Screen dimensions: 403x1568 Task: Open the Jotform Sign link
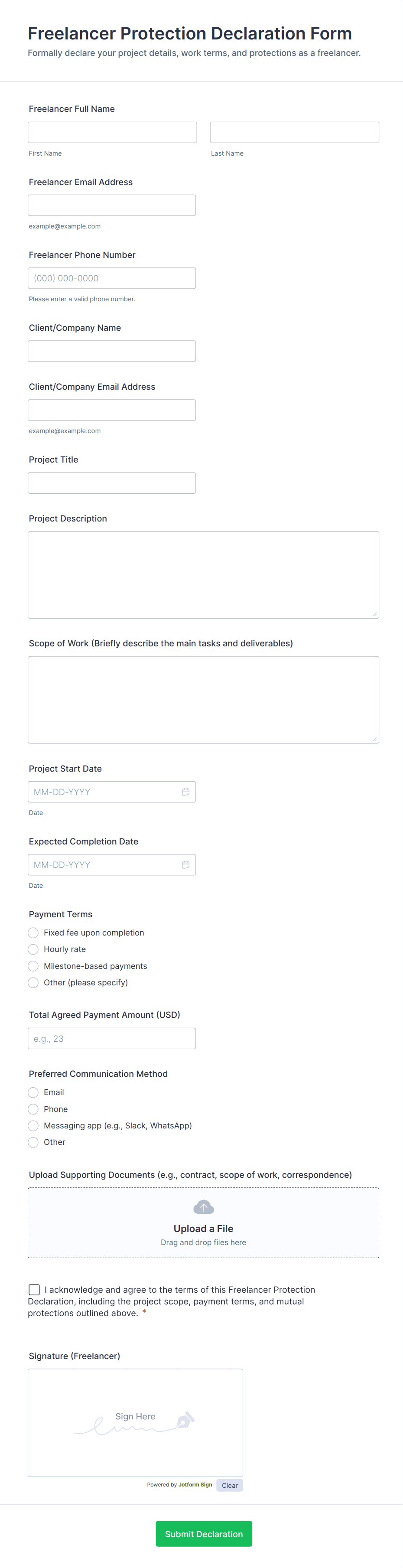[x=195, y=1485]
